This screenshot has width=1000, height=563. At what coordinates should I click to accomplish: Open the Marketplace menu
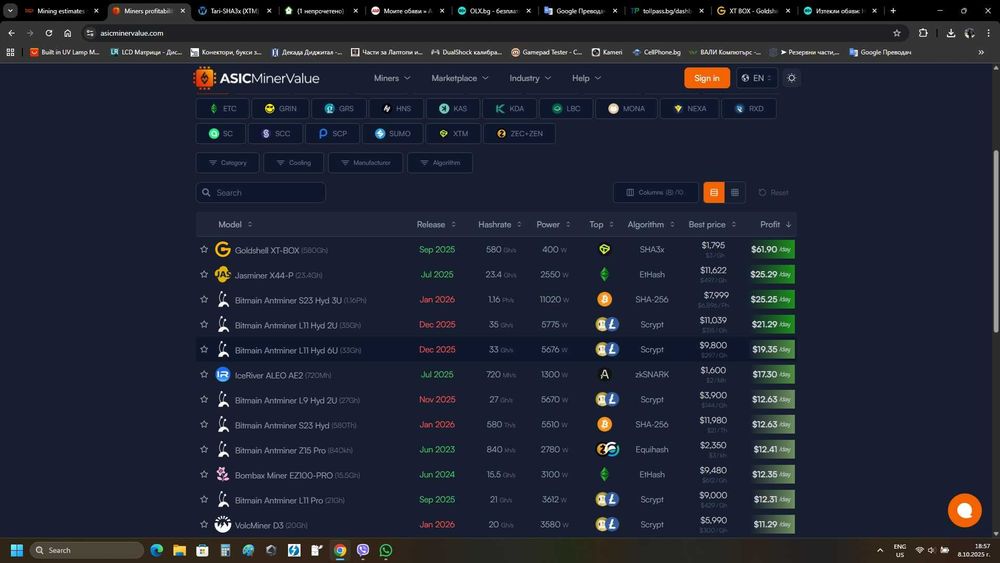460,78
